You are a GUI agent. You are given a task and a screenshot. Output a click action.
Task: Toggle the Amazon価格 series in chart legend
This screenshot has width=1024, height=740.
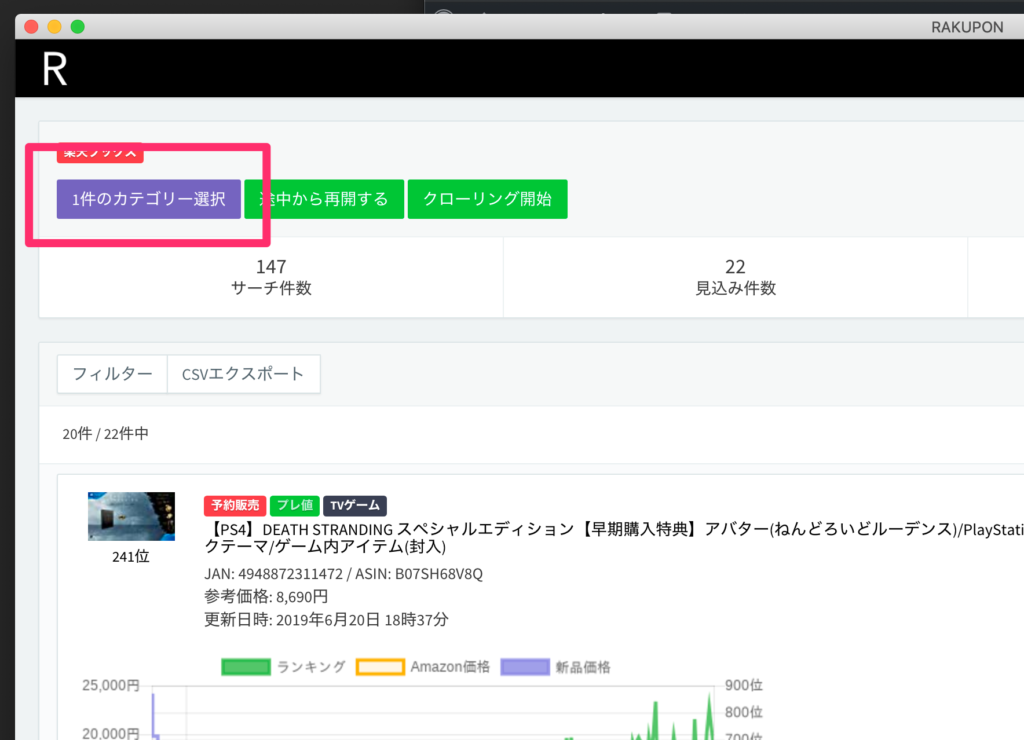424,667
